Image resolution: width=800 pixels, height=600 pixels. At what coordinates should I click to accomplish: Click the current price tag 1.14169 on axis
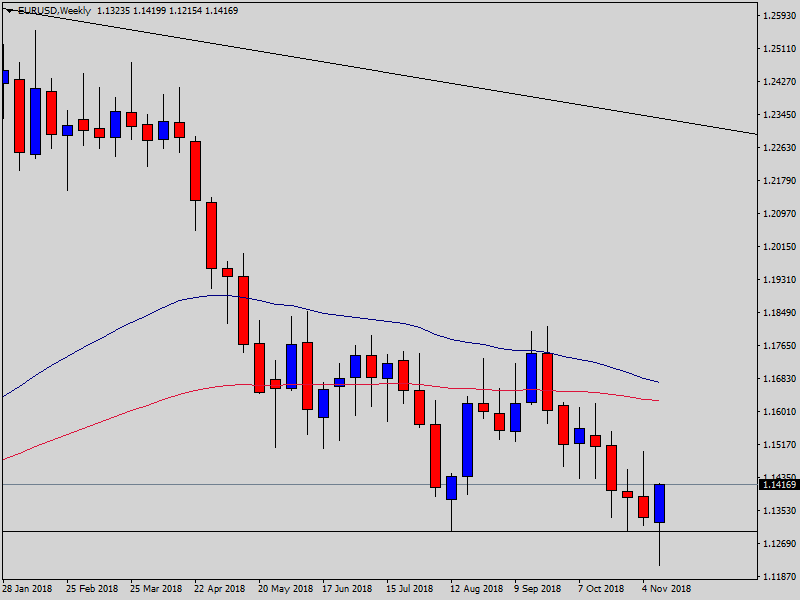coord(779,485)
